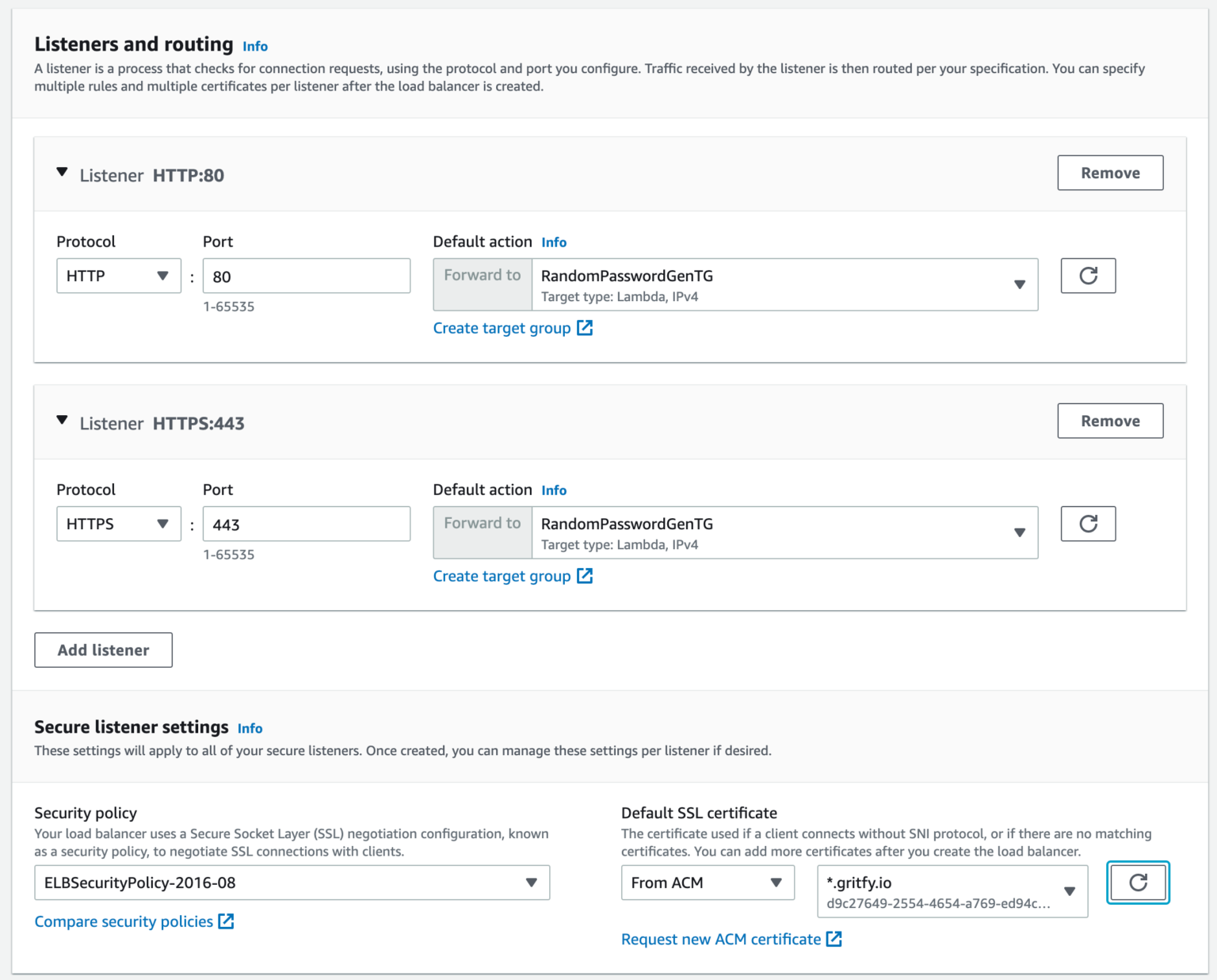Open Info link next to Listeners and routing
This screenshot has height=980, width=1217.
click(x=255, y=46)
